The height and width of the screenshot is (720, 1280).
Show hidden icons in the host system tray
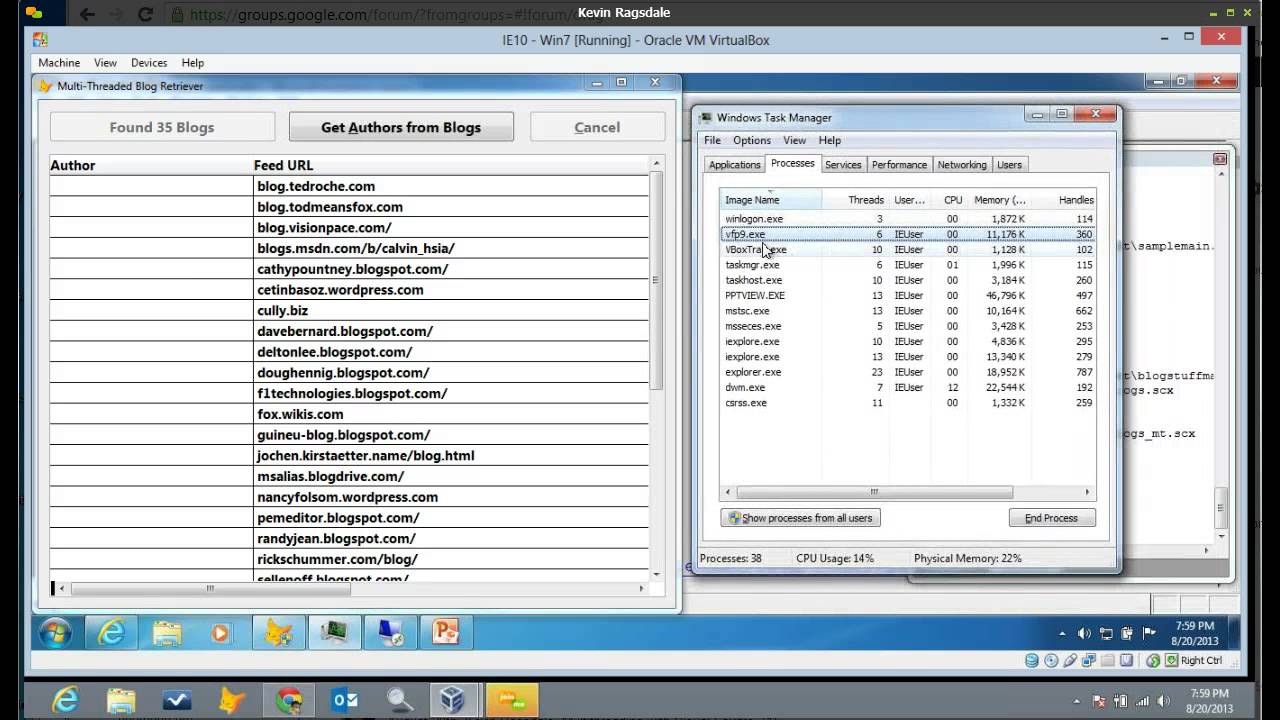[x=1077, y=701]
